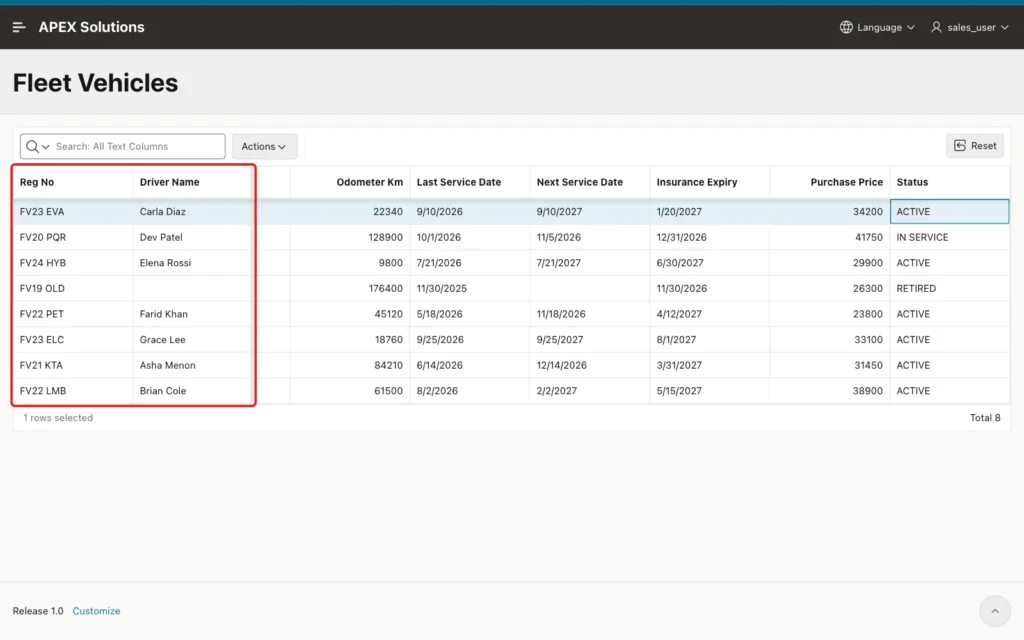This screenshot has height=640, width=1024.
Task: Click the Elena Rossi driver cell
Action: [x=192, y=263]
